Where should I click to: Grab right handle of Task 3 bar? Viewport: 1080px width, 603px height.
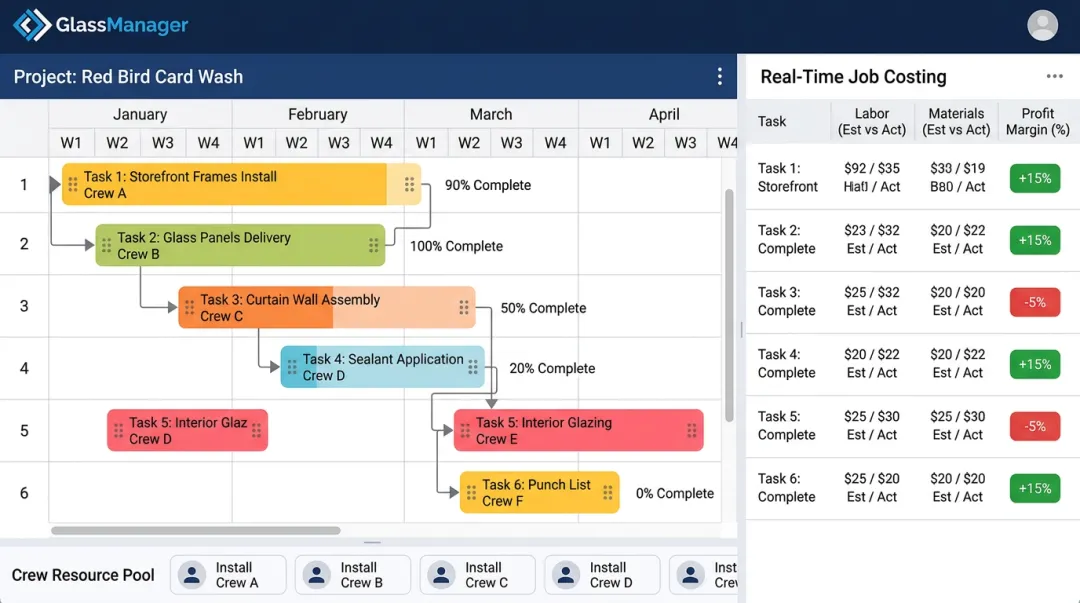[464, 307]
